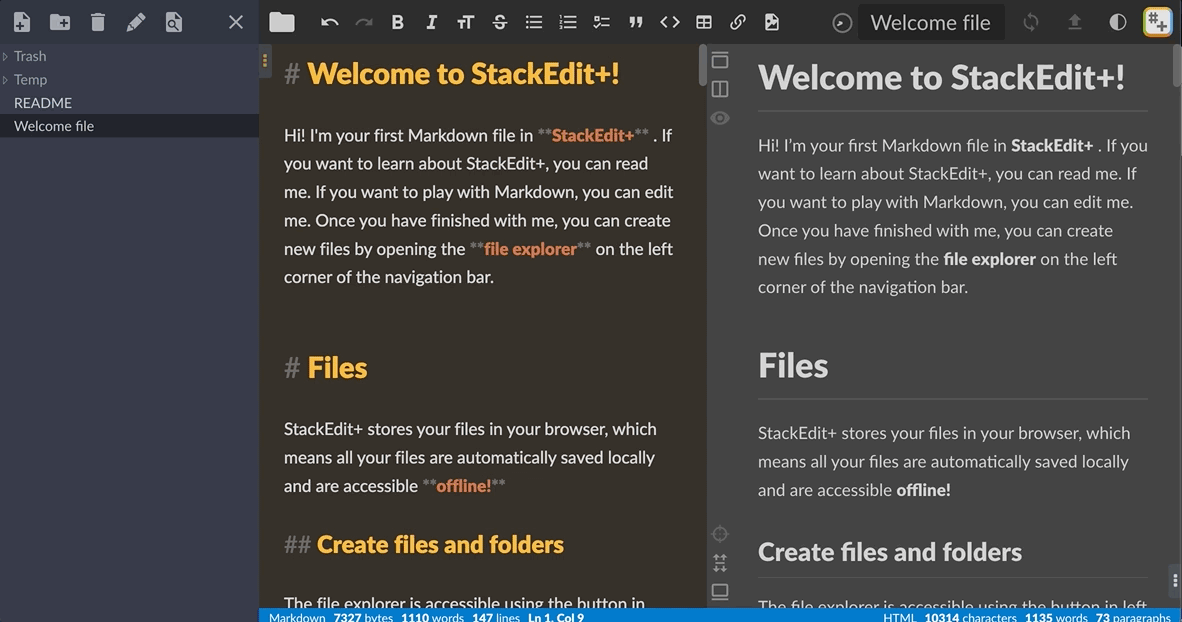Insert a heading with the heading icon
Screen dimensions: 1182x622
465,22
